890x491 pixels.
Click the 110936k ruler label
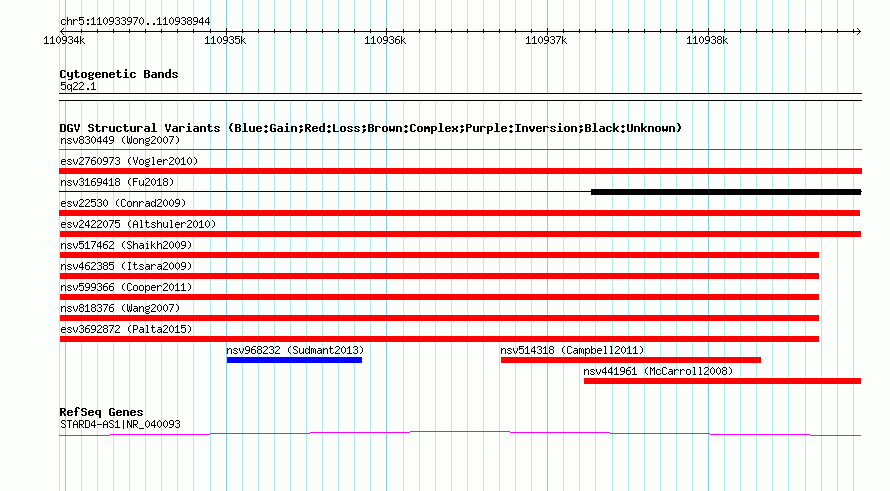point(385,40)
